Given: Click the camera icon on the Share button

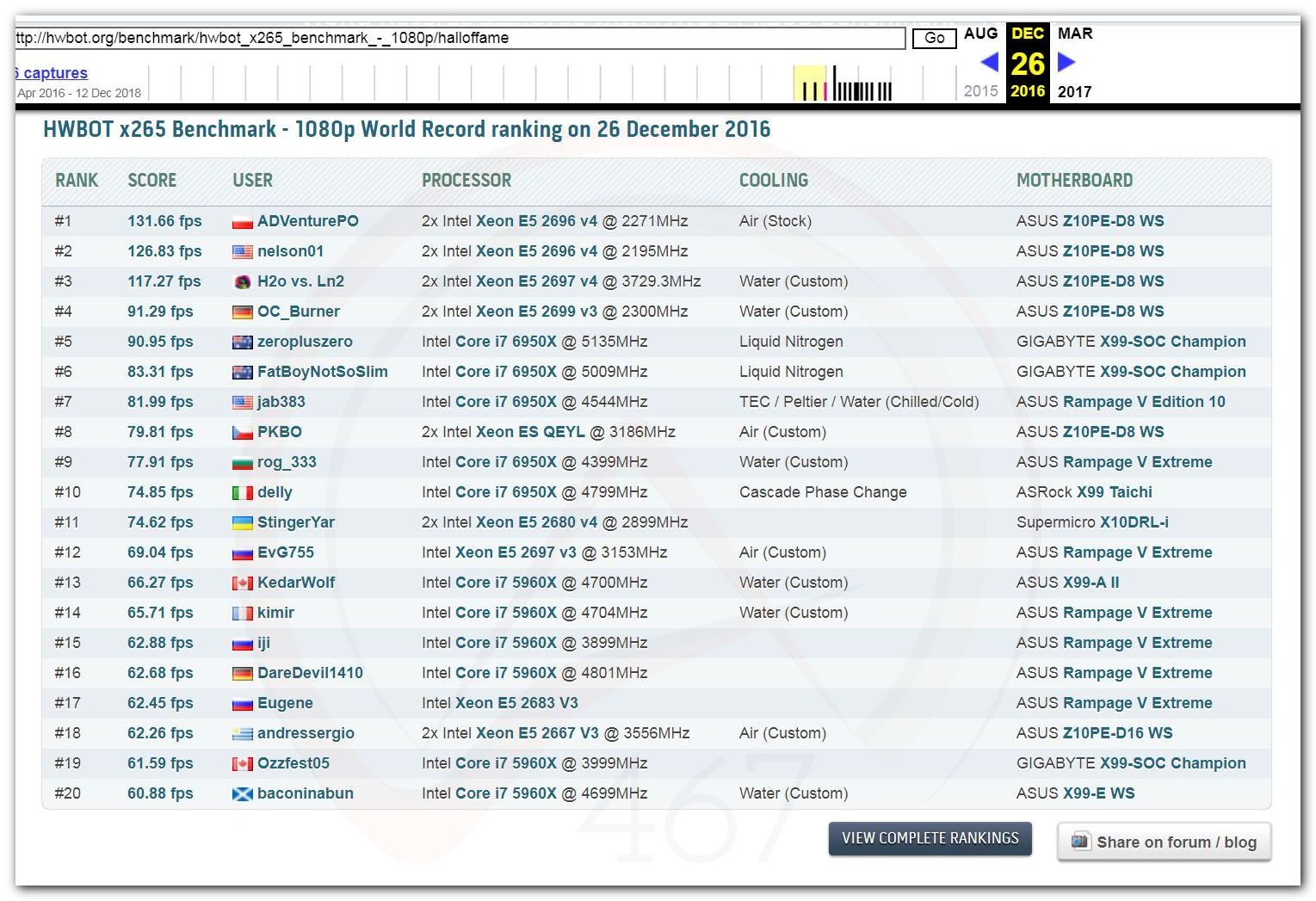Looking at the screenshot, I should (1079, 842).
